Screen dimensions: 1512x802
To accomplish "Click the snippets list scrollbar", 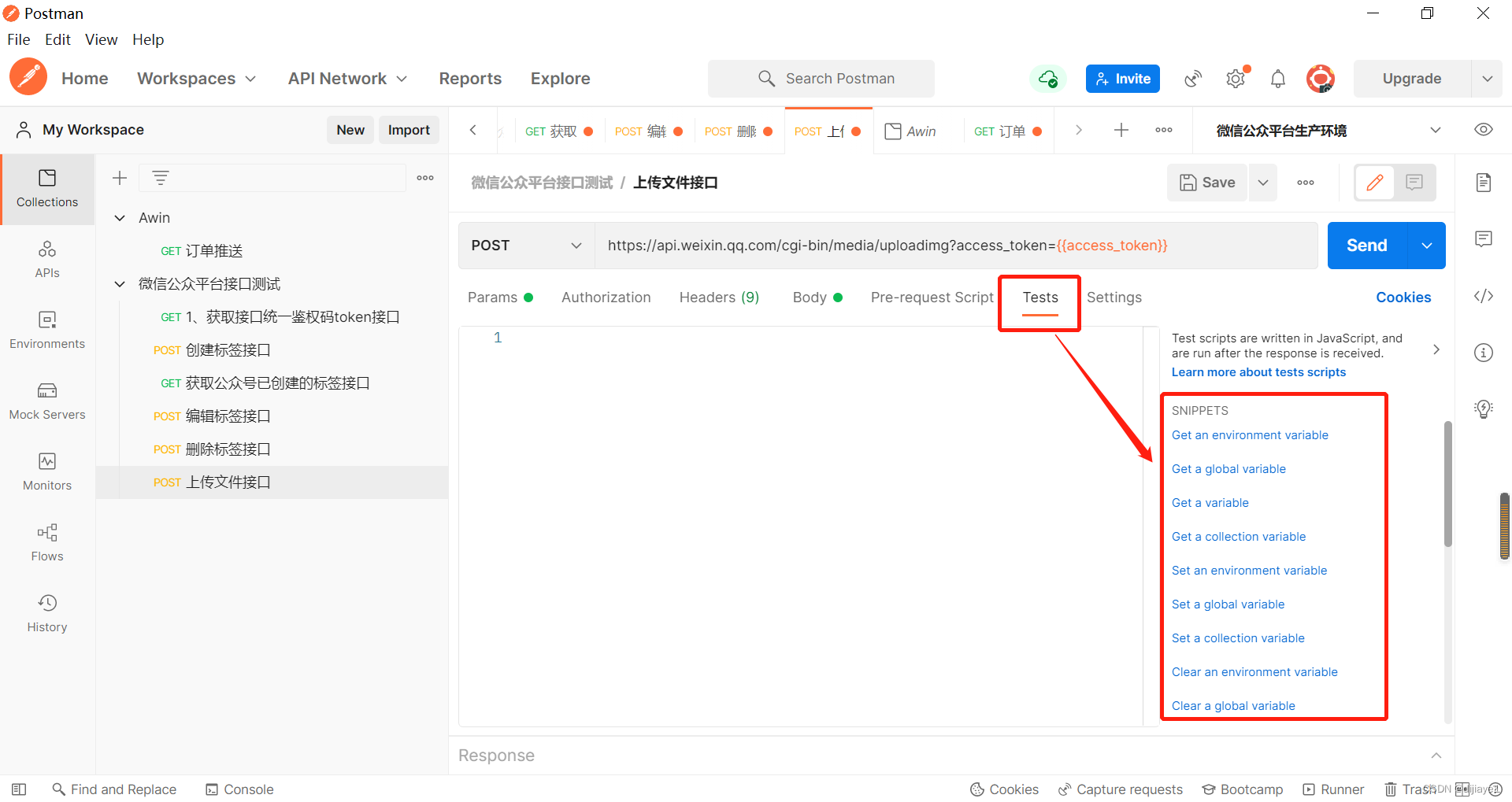I will point(1447,484).
